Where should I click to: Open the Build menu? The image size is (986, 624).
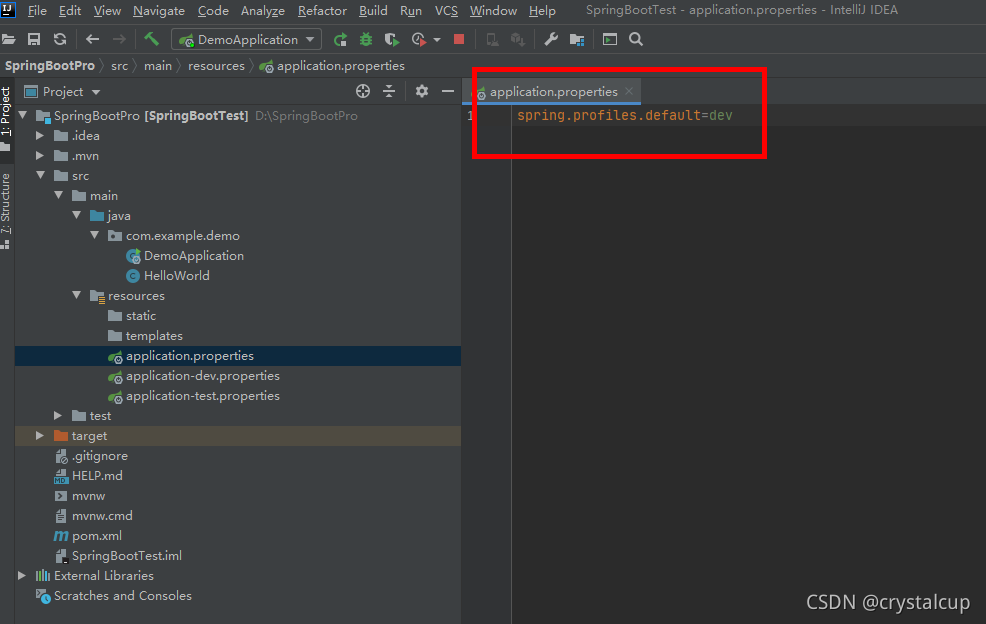(x=373, y=11)
